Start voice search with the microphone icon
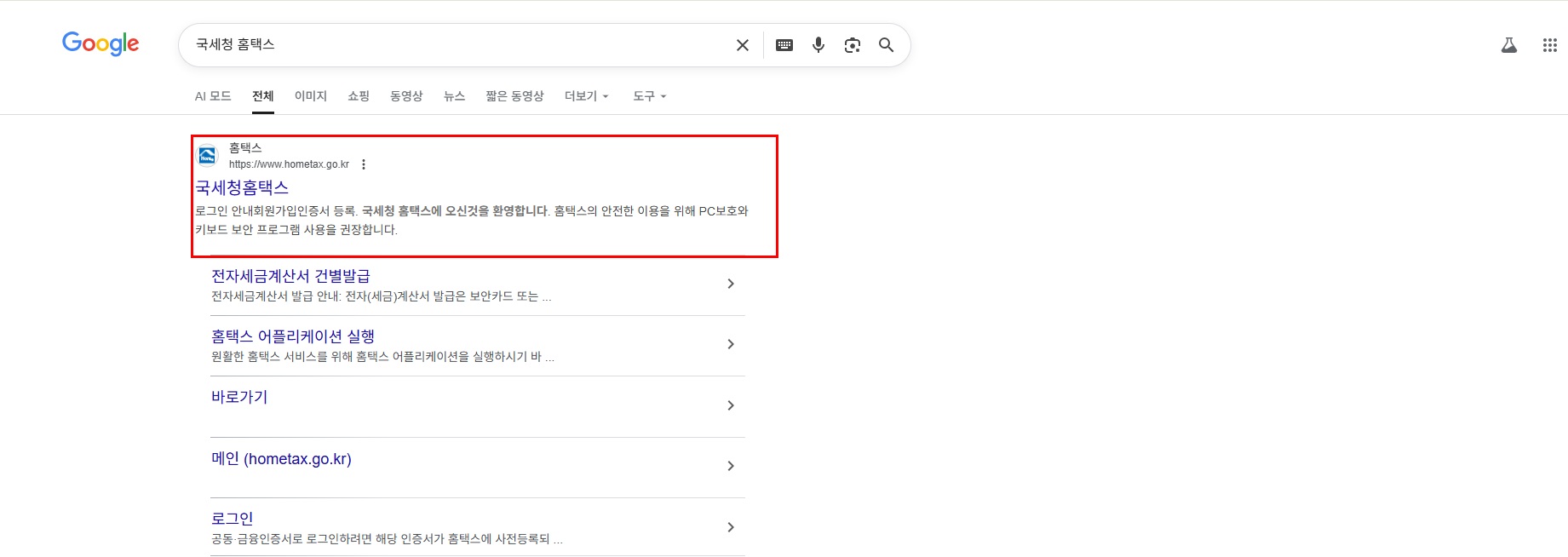This screenshot has width=1568, height=557. click(818, 45)
